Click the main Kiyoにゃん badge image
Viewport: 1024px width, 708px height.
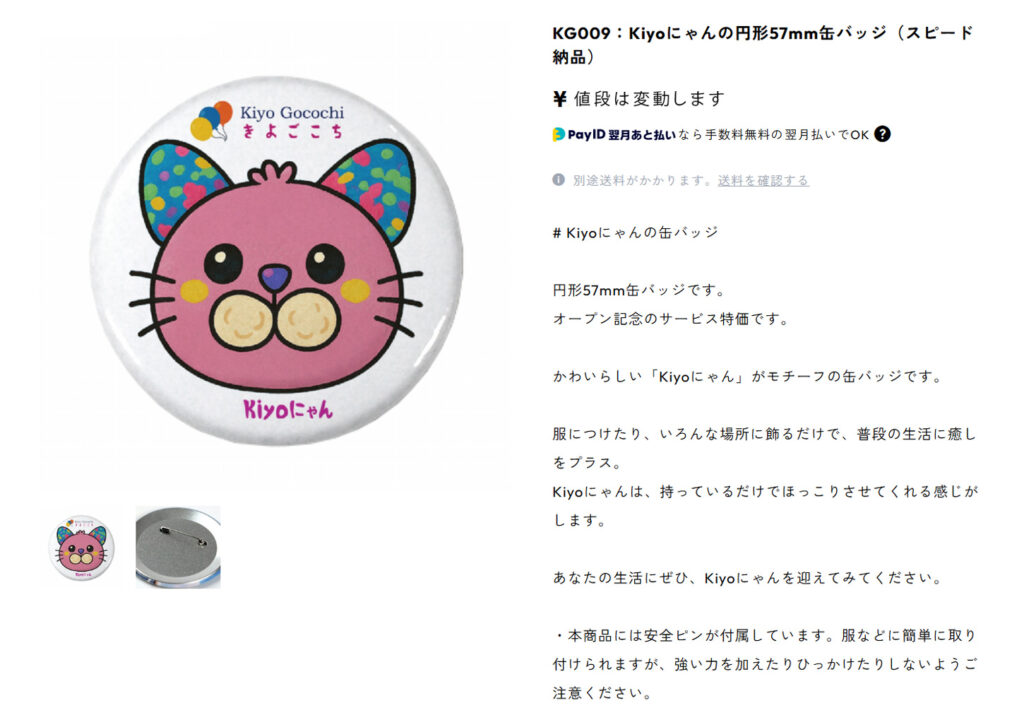coord(276,261)
